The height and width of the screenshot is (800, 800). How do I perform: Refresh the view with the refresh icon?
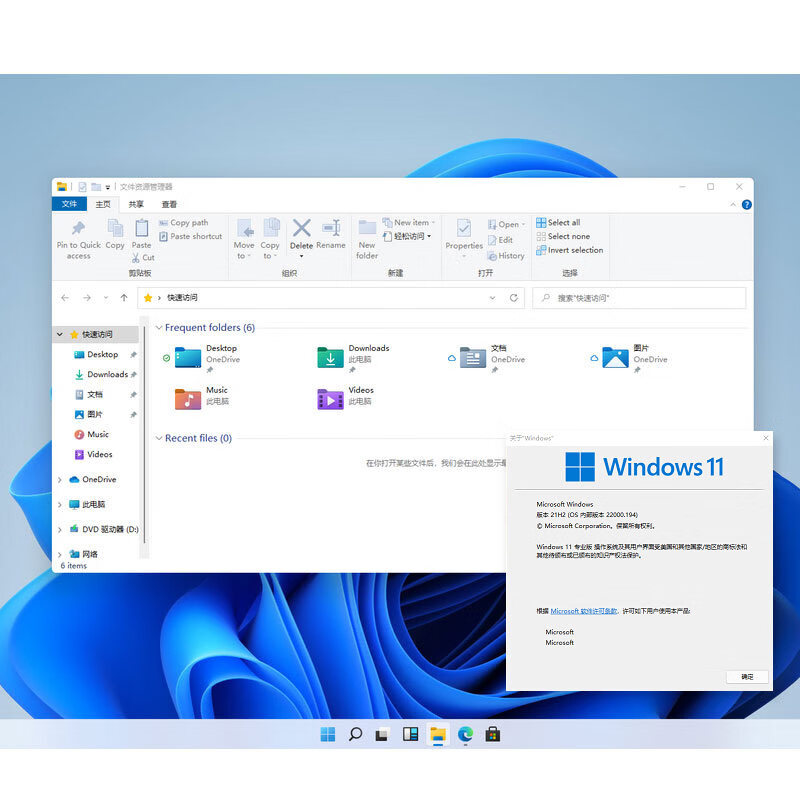click(513, 298)
